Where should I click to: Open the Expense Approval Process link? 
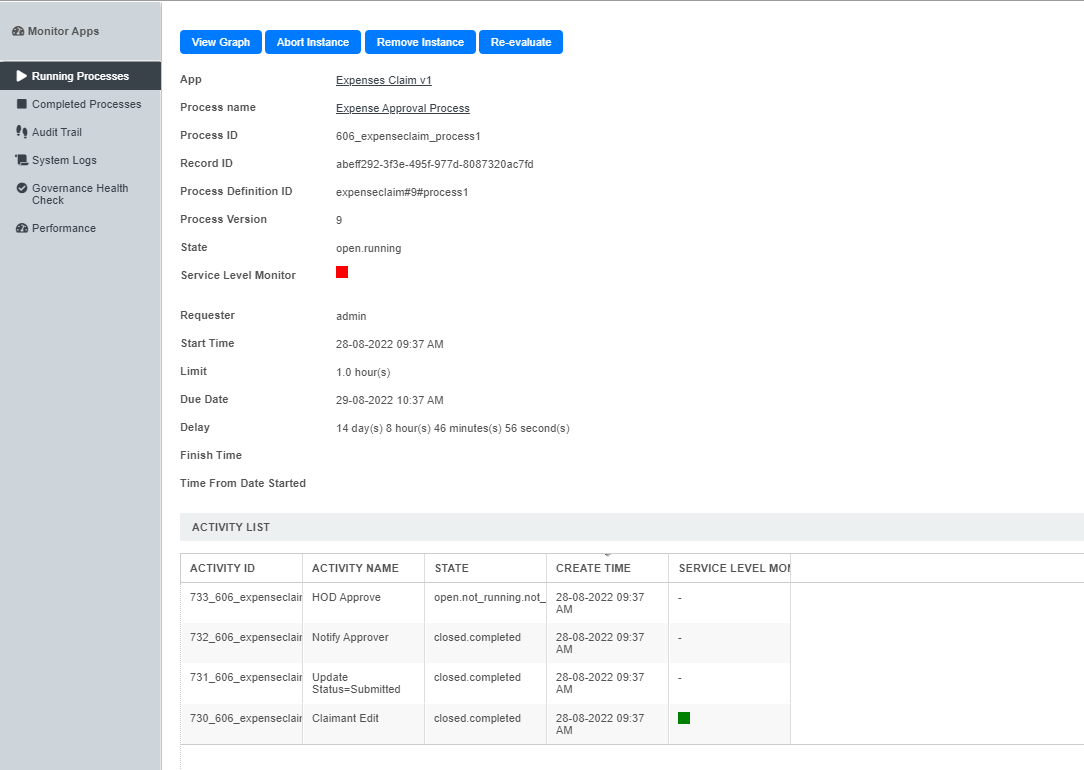pyautogui.click(x=403, y=108)
